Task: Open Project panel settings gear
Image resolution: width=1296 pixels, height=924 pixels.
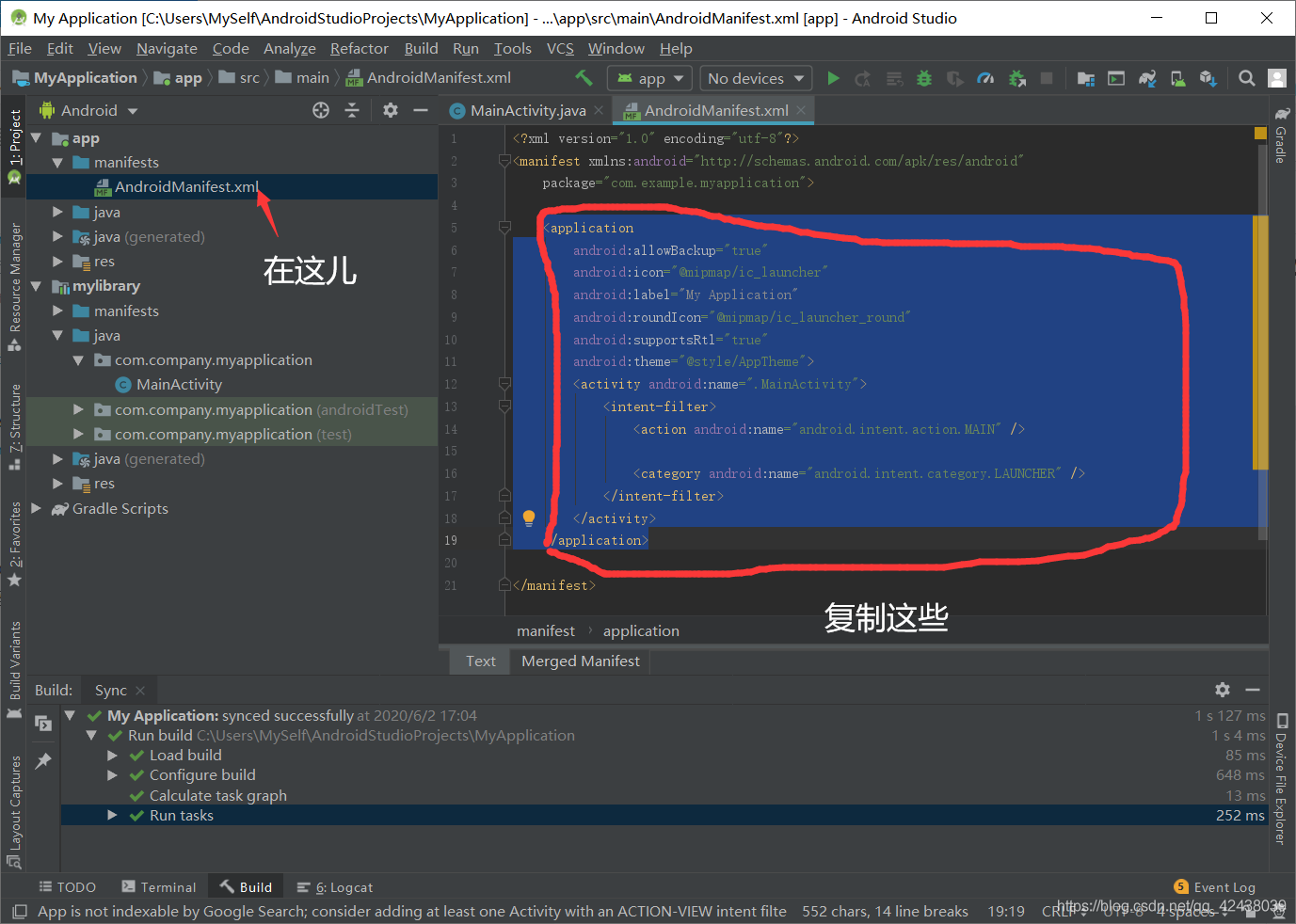Action: (391, 110)
